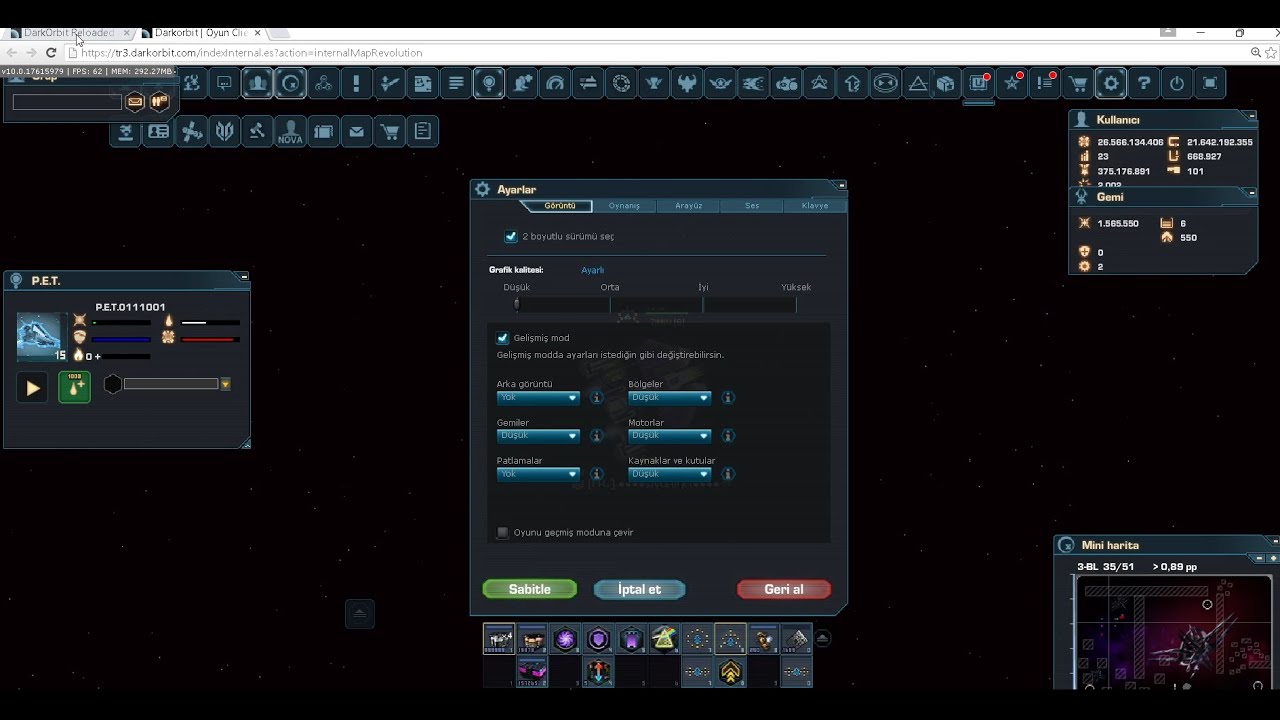The width and height of the screenshot is (1280, 720).
Task: Click the power logout icon in toolbar
Action: 1177,84
